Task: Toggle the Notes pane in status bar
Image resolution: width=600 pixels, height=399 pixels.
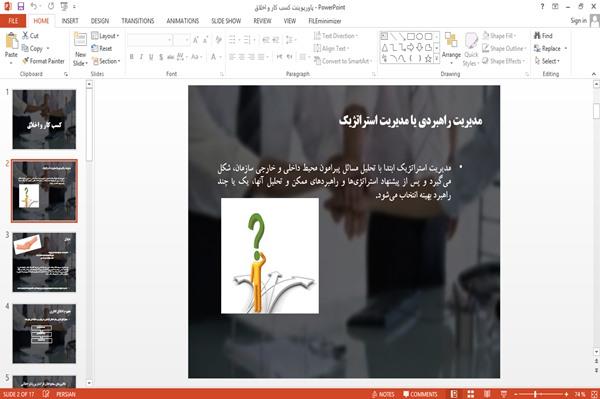Action: pyautogui.click(x=383, y=394)
